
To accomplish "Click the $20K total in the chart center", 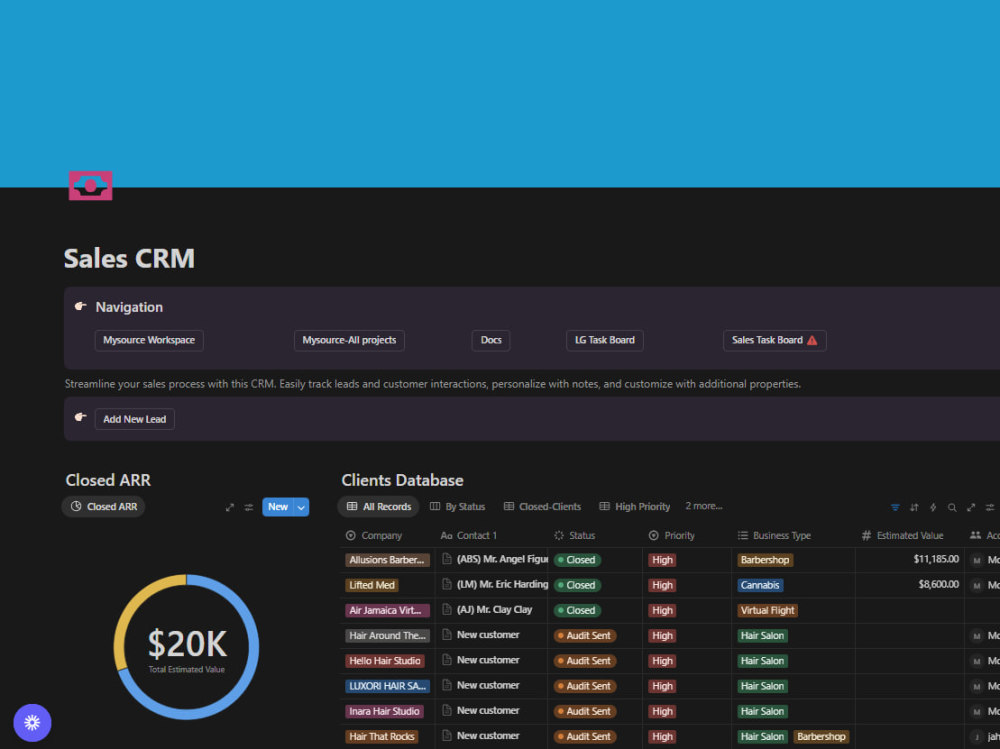I will coord(187,644).
